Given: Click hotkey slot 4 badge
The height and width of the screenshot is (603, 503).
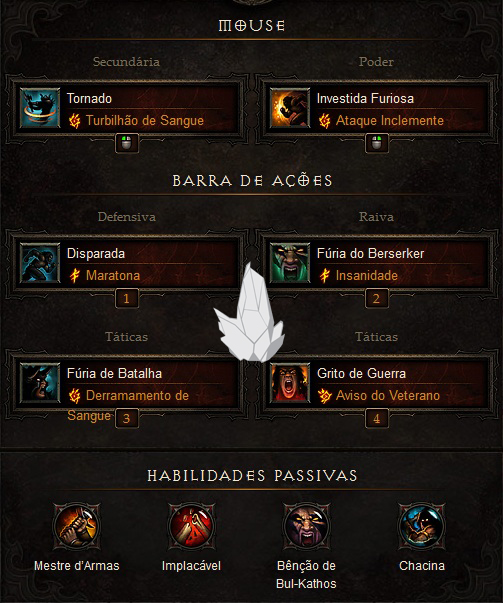Looking at the screenshot, I should pyautogui.click(x=377, y=419).
